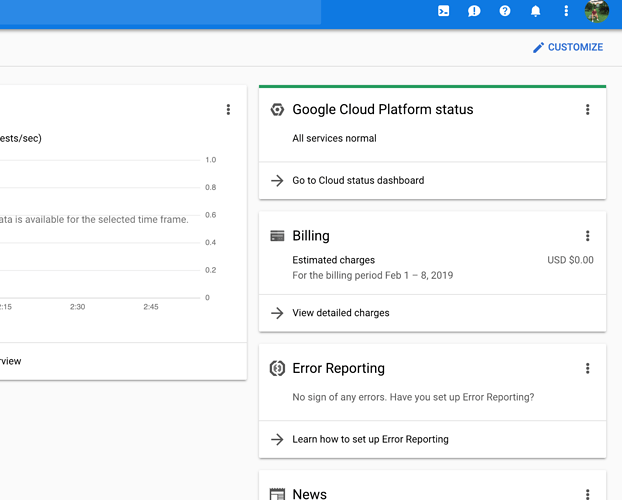
Task: Go to Cloud status dashboard
Action: 358,181
